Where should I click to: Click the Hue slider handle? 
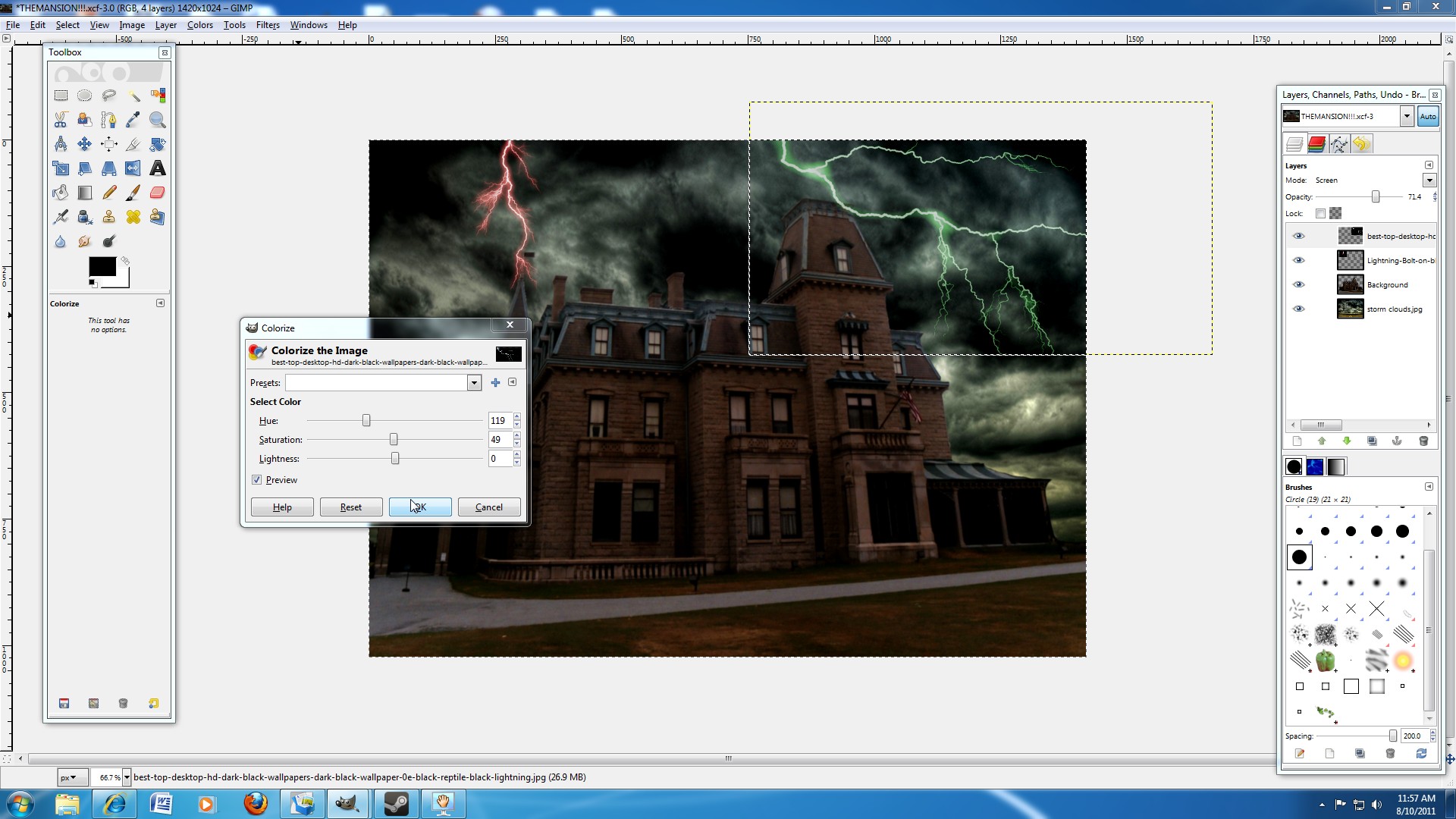[366, 421]
